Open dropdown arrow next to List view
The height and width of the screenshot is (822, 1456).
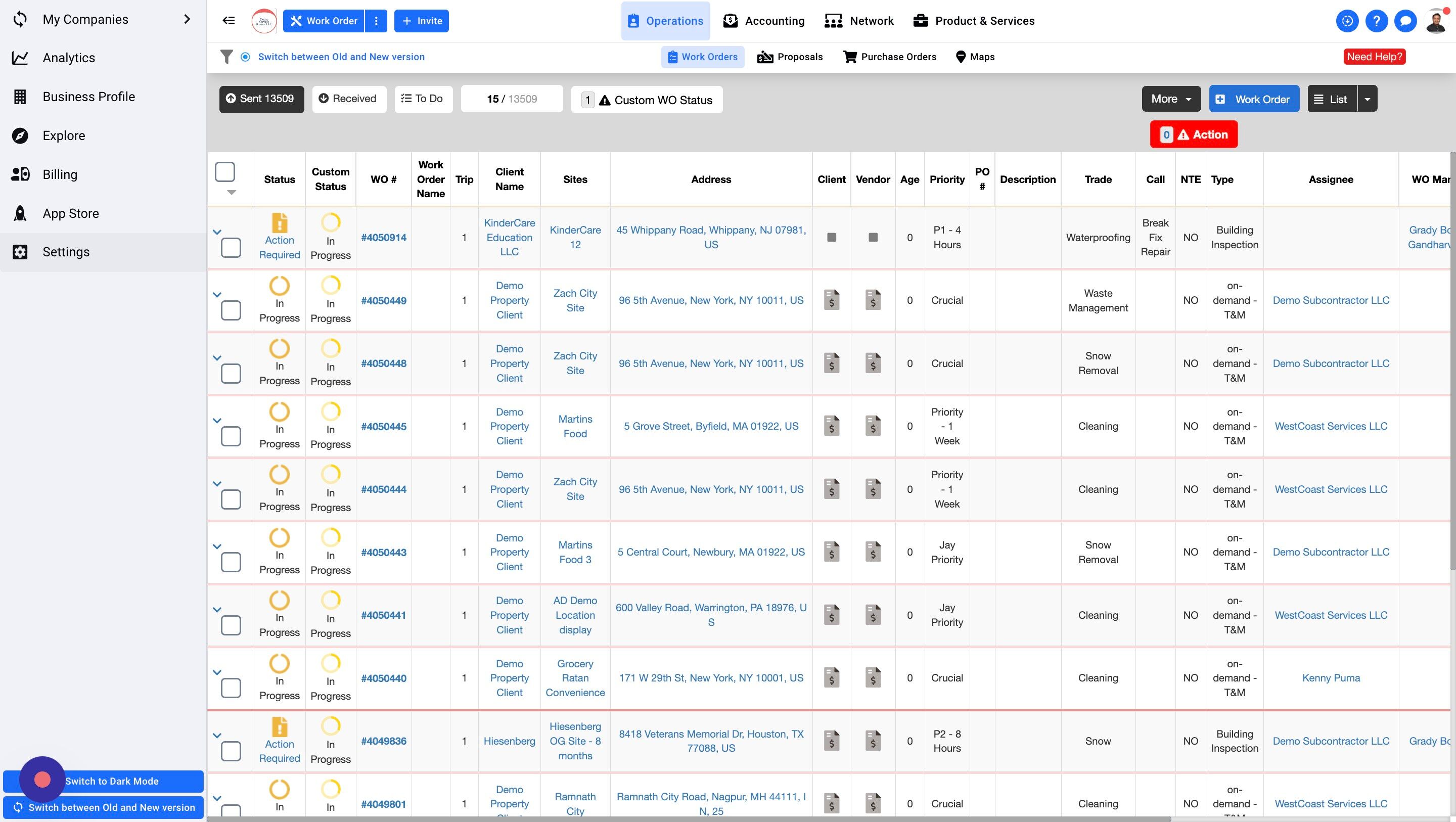(1367, 99)
